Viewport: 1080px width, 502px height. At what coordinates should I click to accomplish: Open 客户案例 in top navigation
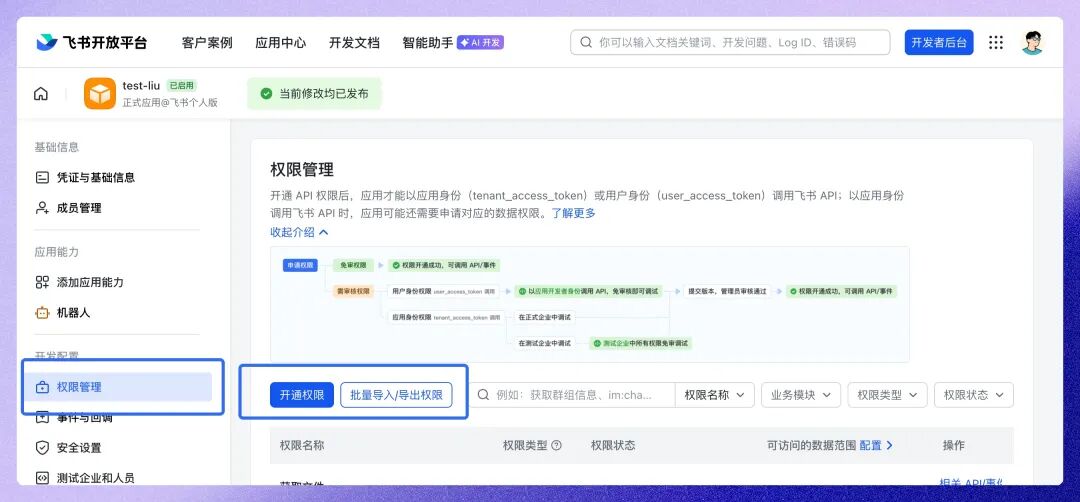(x=207, y=43)
